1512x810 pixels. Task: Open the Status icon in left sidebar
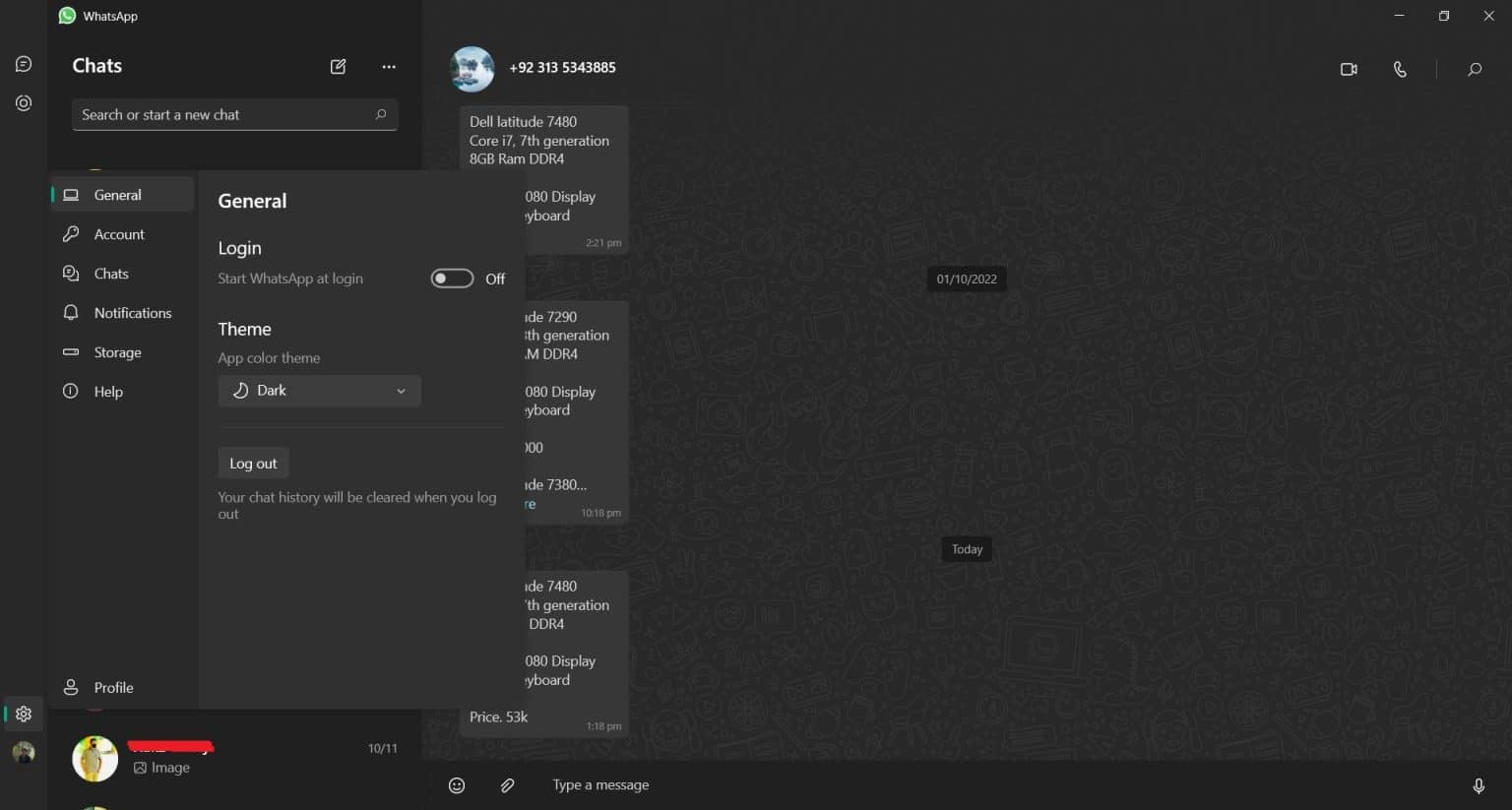(24, 103)
